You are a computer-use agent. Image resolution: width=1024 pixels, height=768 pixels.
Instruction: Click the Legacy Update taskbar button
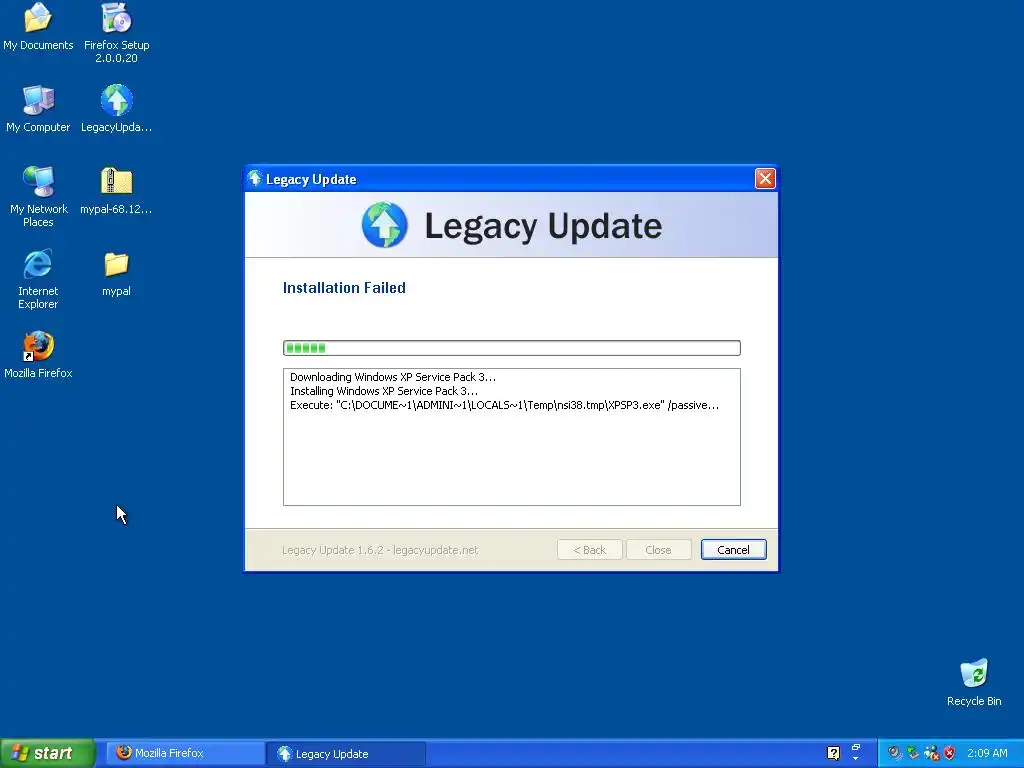pyautogui.click(x=346, y=754)
